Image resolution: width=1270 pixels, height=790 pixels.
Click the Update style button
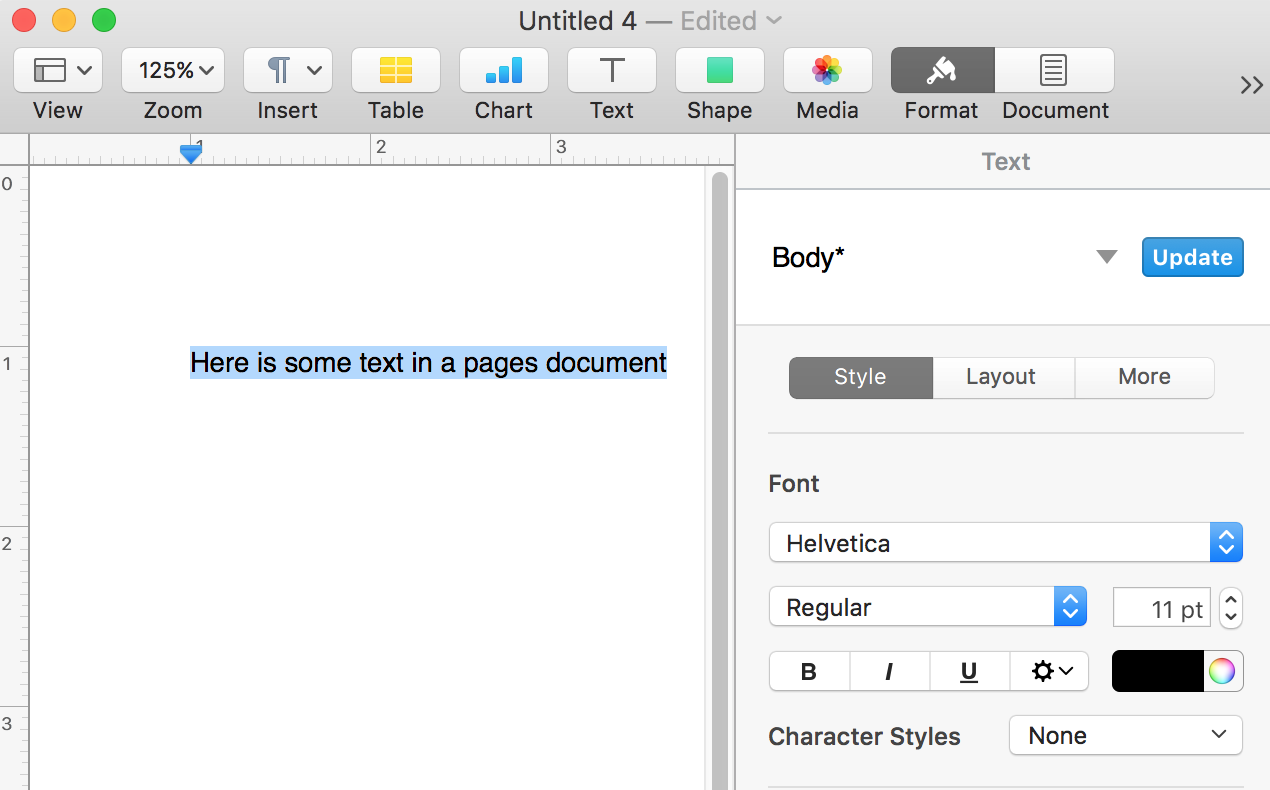(x=1193, y=257)
